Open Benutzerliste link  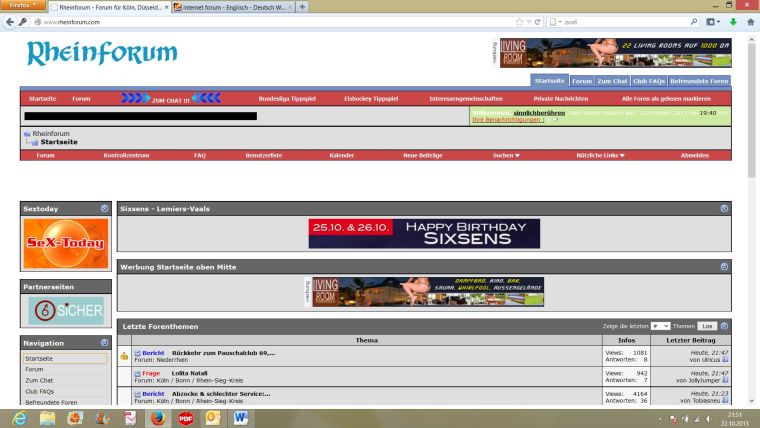tap(264, 156)
